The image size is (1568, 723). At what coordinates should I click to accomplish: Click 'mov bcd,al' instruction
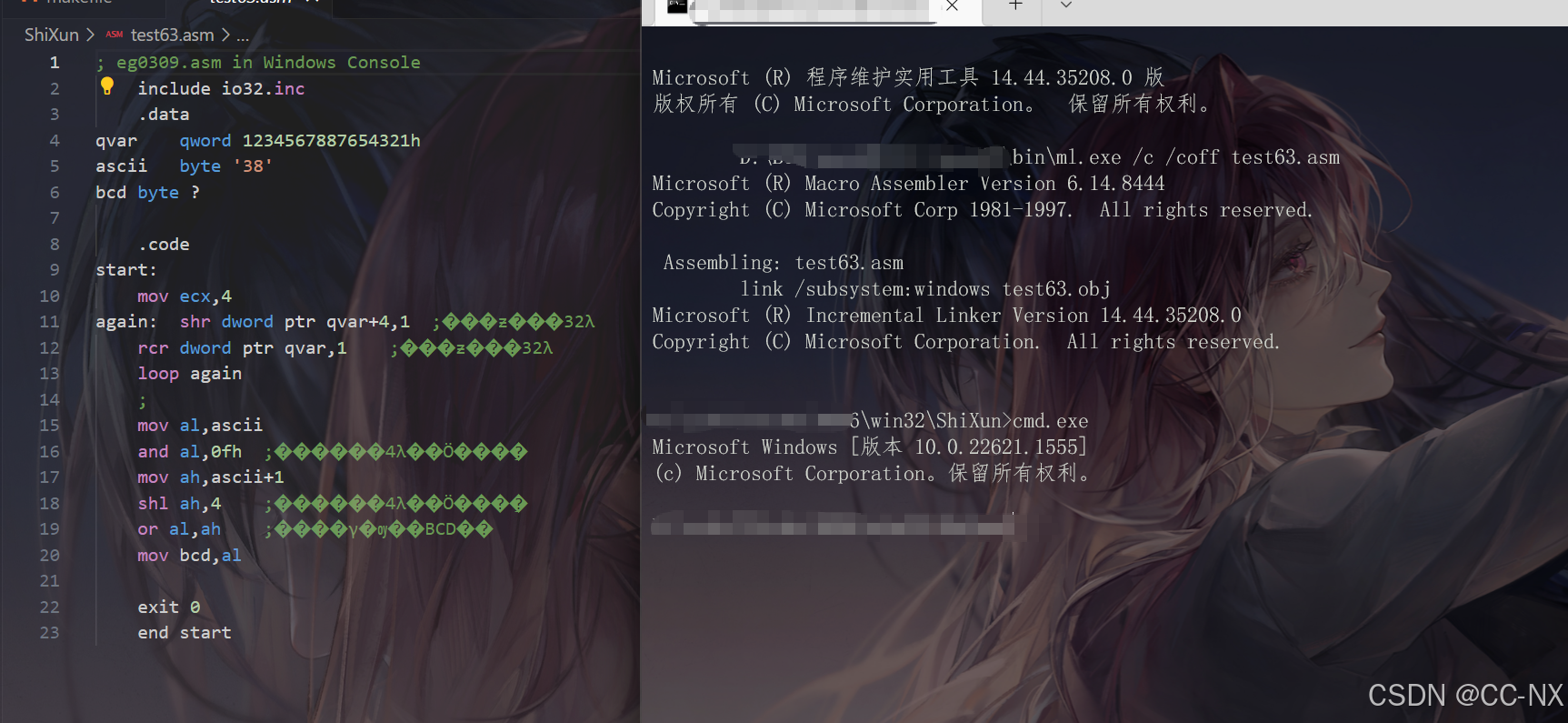tap(189, 556)
